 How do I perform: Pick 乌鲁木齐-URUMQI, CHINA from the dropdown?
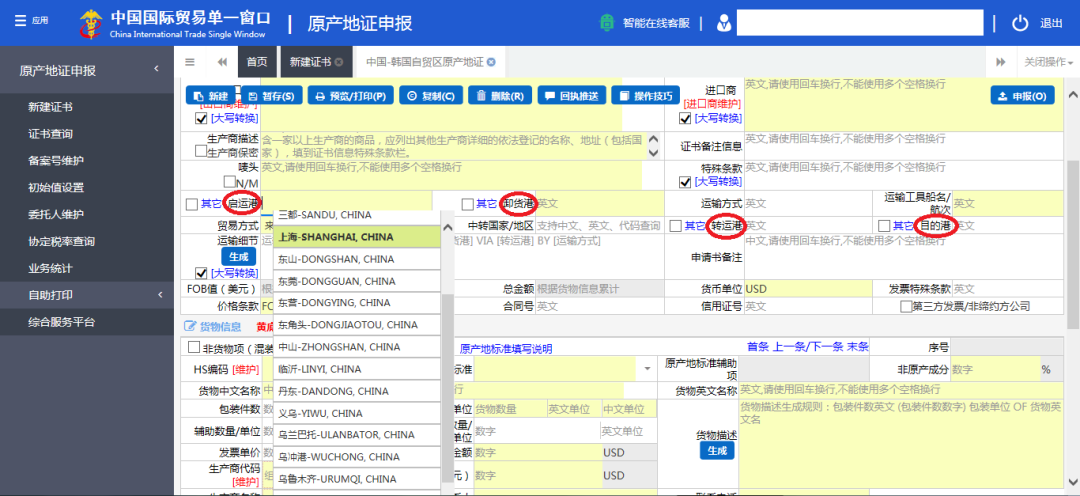tap(357, 479)
